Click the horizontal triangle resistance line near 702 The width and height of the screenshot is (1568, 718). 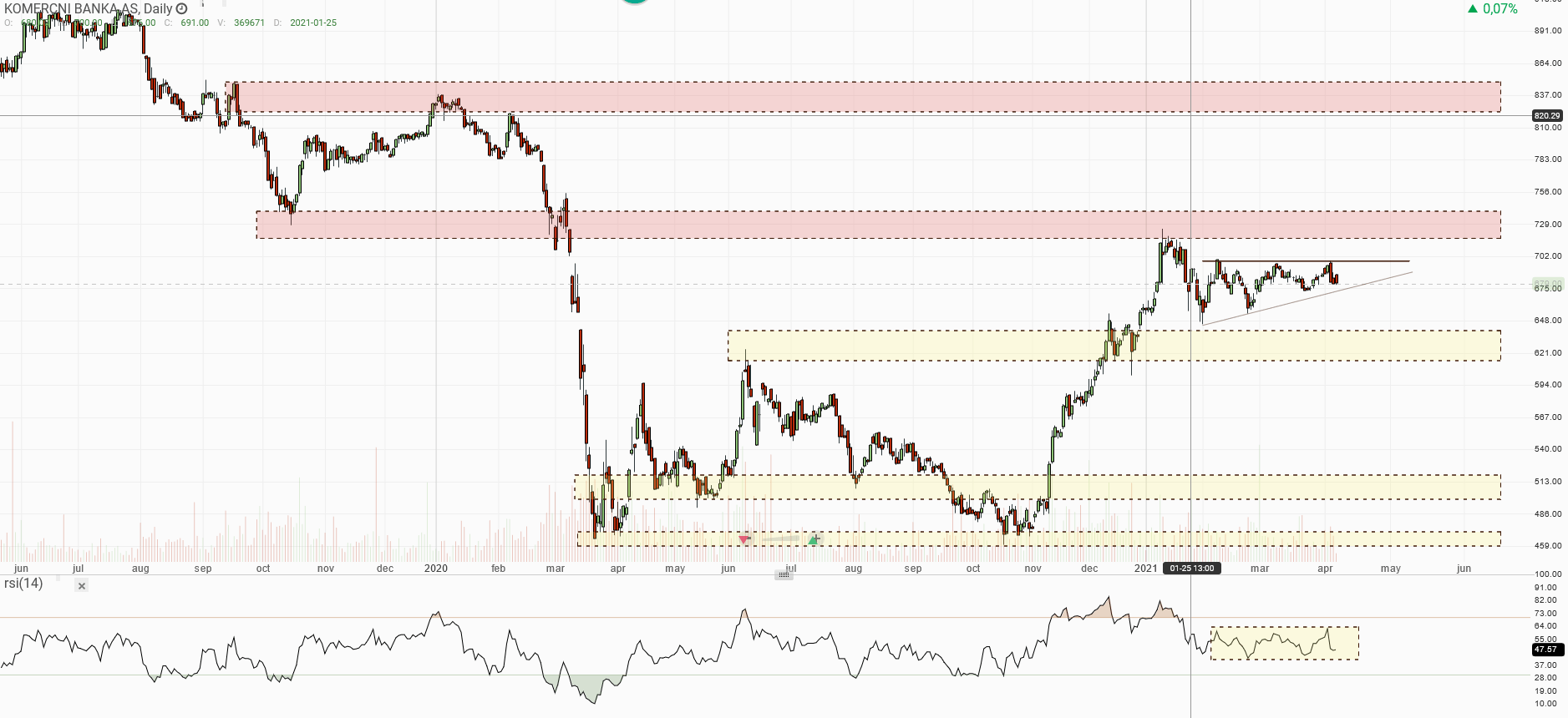coord(1378,261)
